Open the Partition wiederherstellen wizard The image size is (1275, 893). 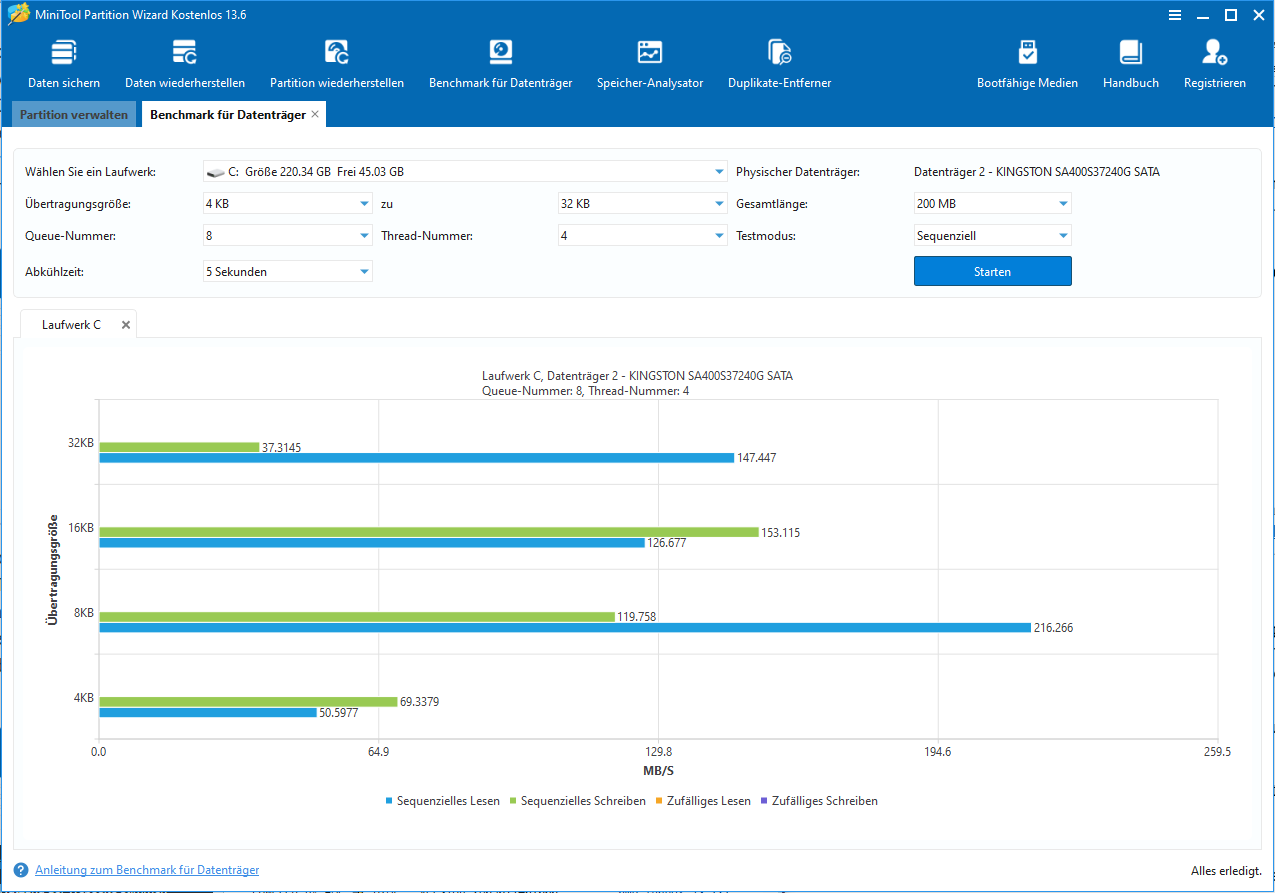(x=337, y=65)
